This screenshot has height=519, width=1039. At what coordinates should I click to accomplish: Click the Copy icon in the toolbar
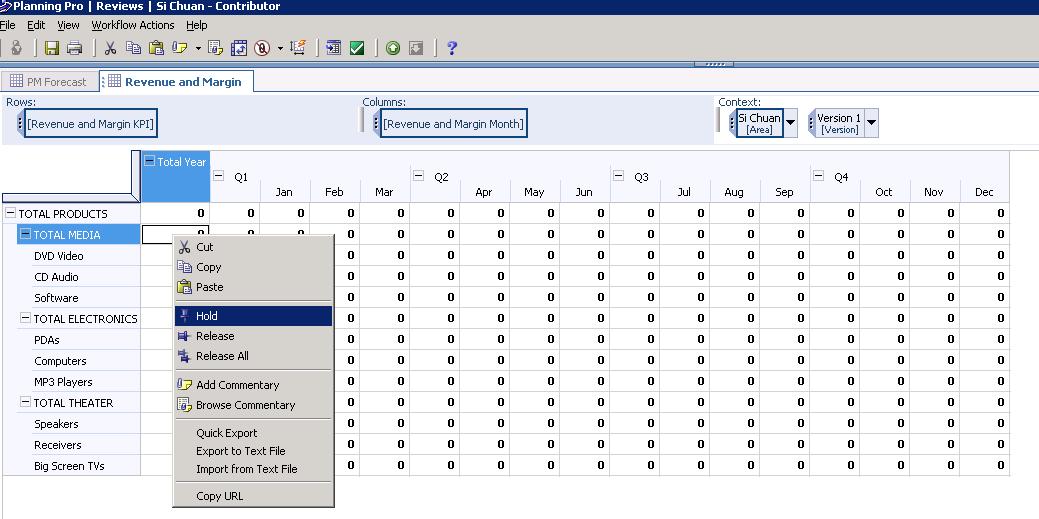pos(133,48)
